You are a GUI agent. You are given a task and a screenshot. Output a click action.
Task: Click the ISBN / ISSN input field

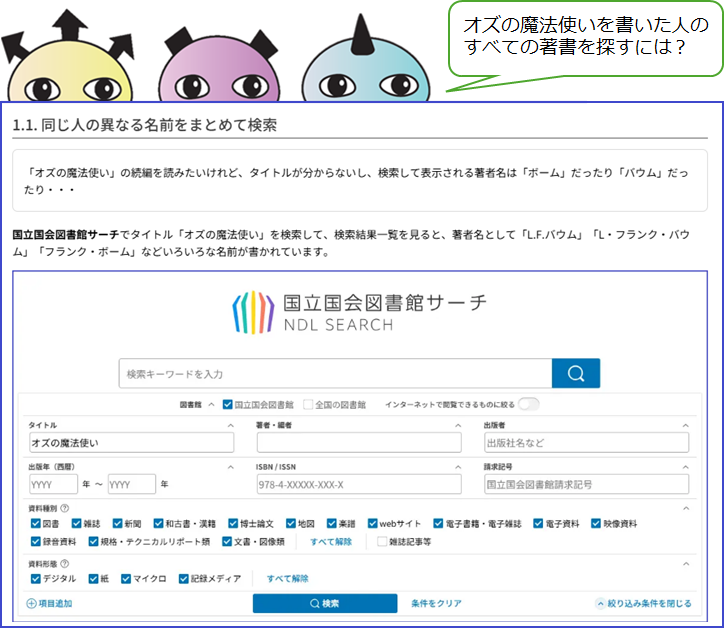pos(359,484)
